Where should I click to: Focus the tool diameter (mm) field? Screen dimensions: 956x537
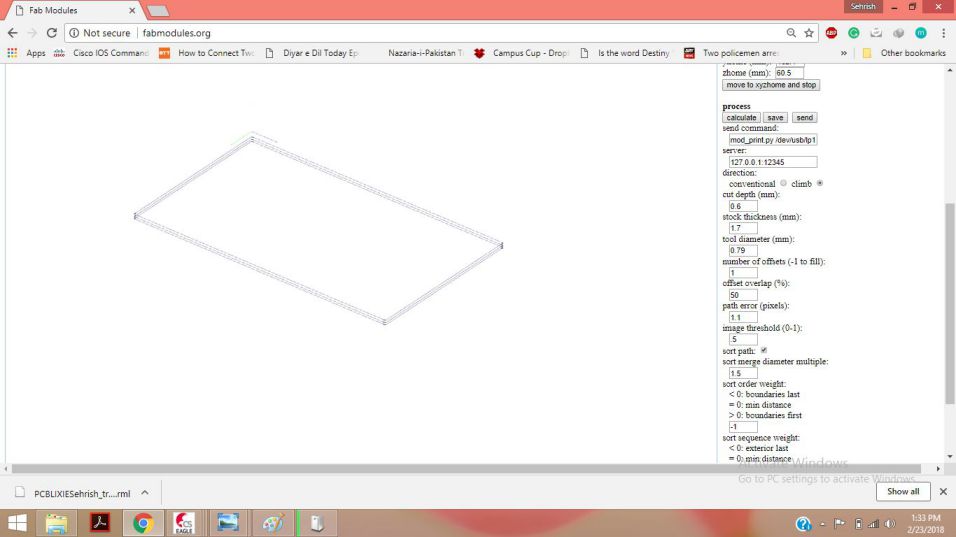(743, 251)
